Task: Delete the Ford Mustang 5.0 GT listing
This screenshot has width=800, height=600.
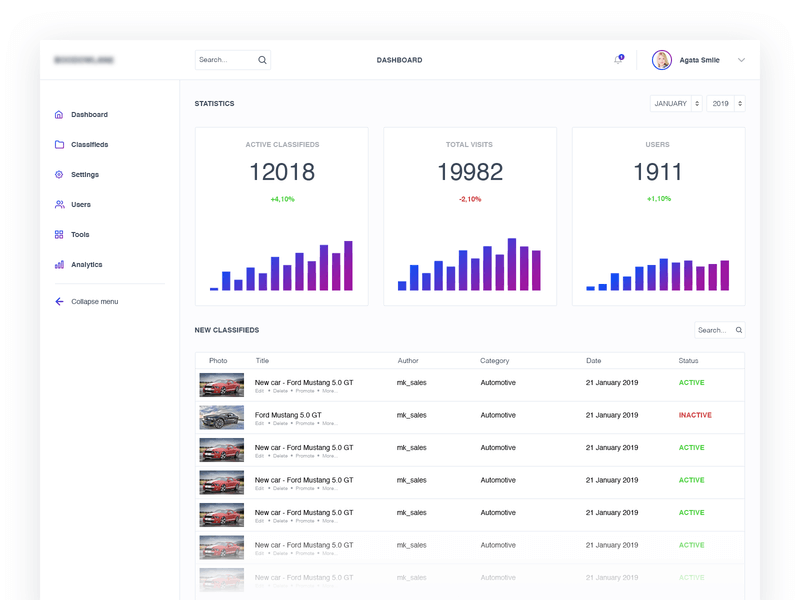Action: click(281, 422)
